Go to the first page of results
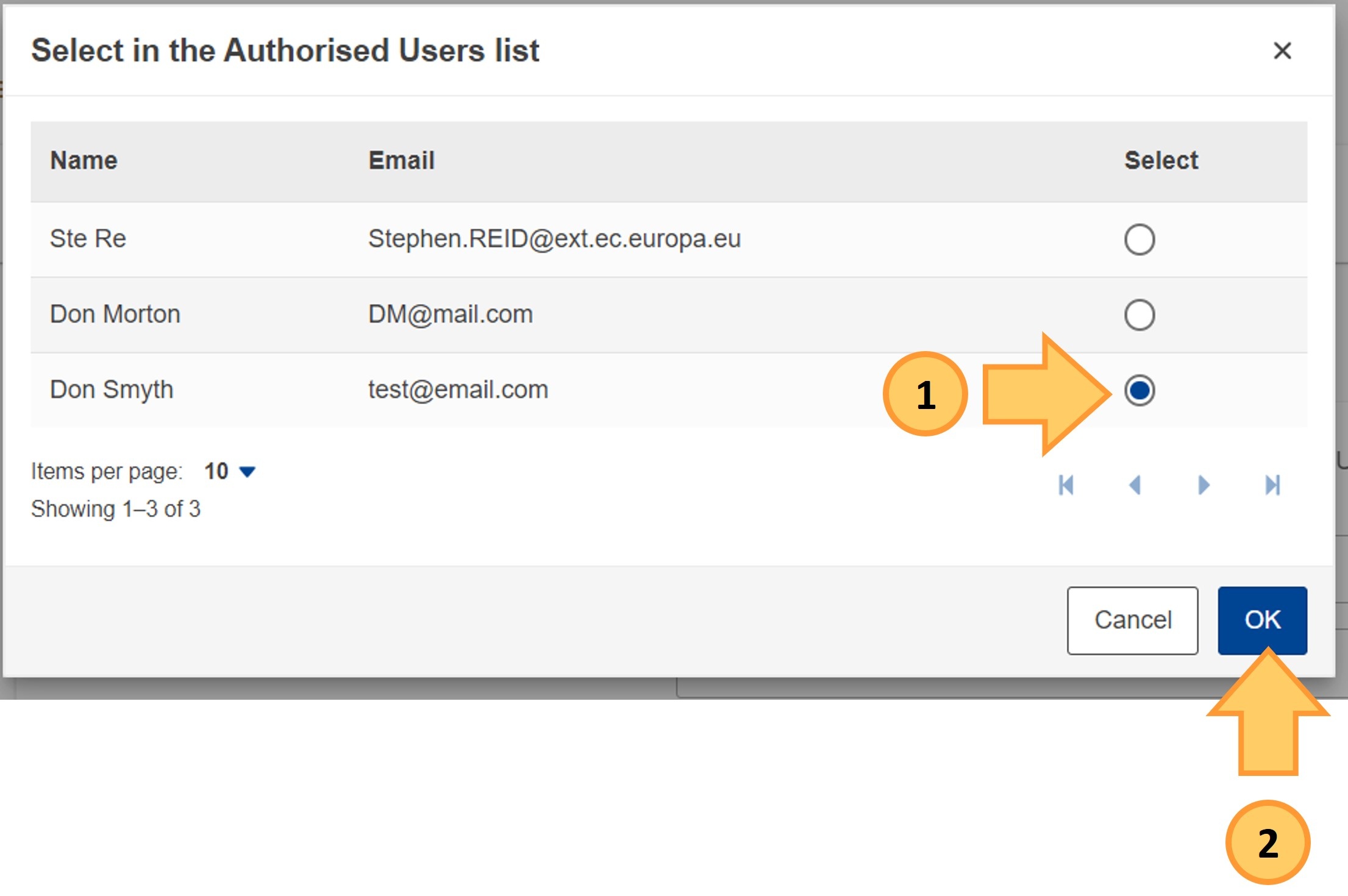1348x896 pixels. (x=1066, y=485)
